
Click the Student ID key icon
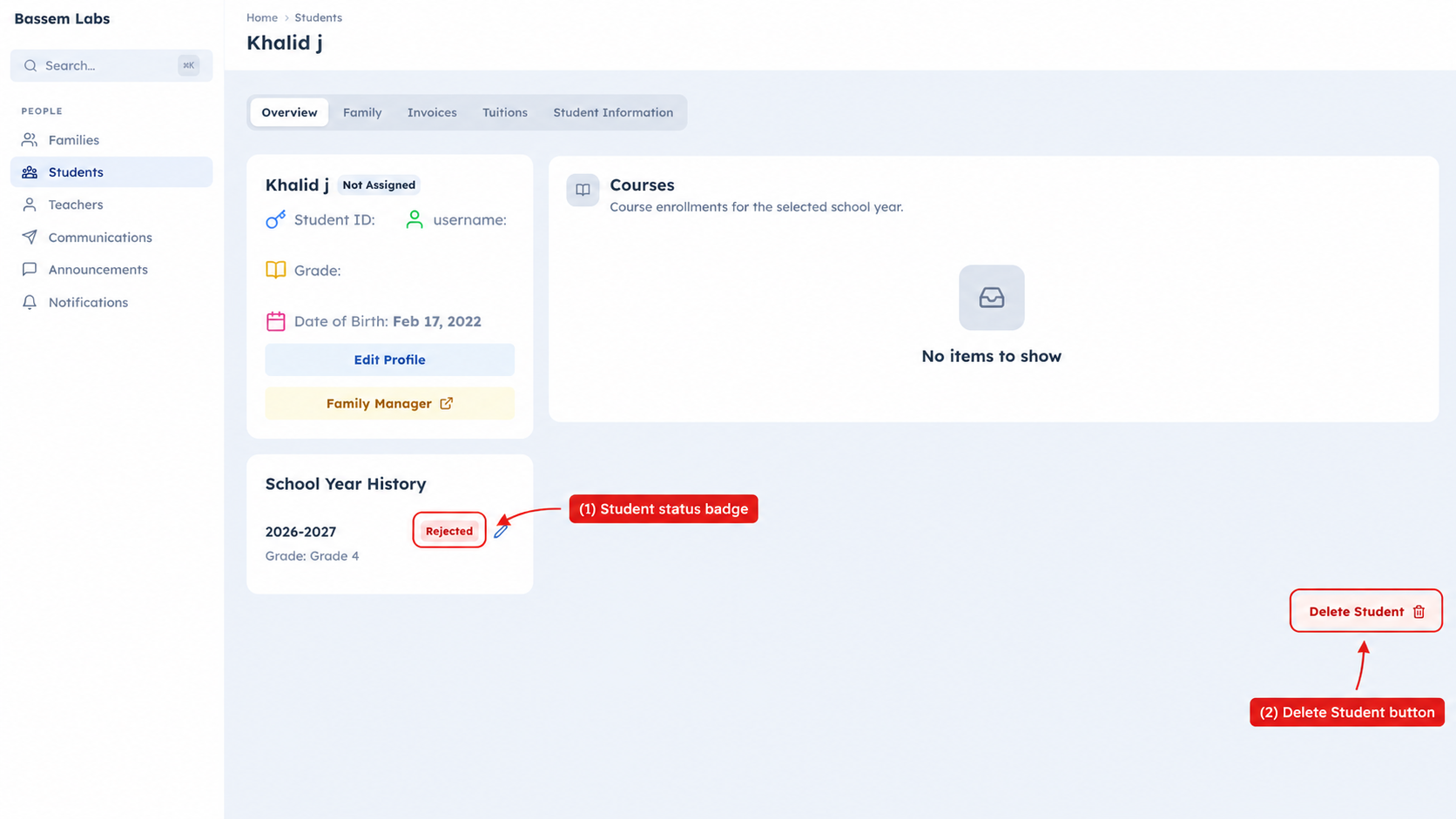[x=275, y=219]
